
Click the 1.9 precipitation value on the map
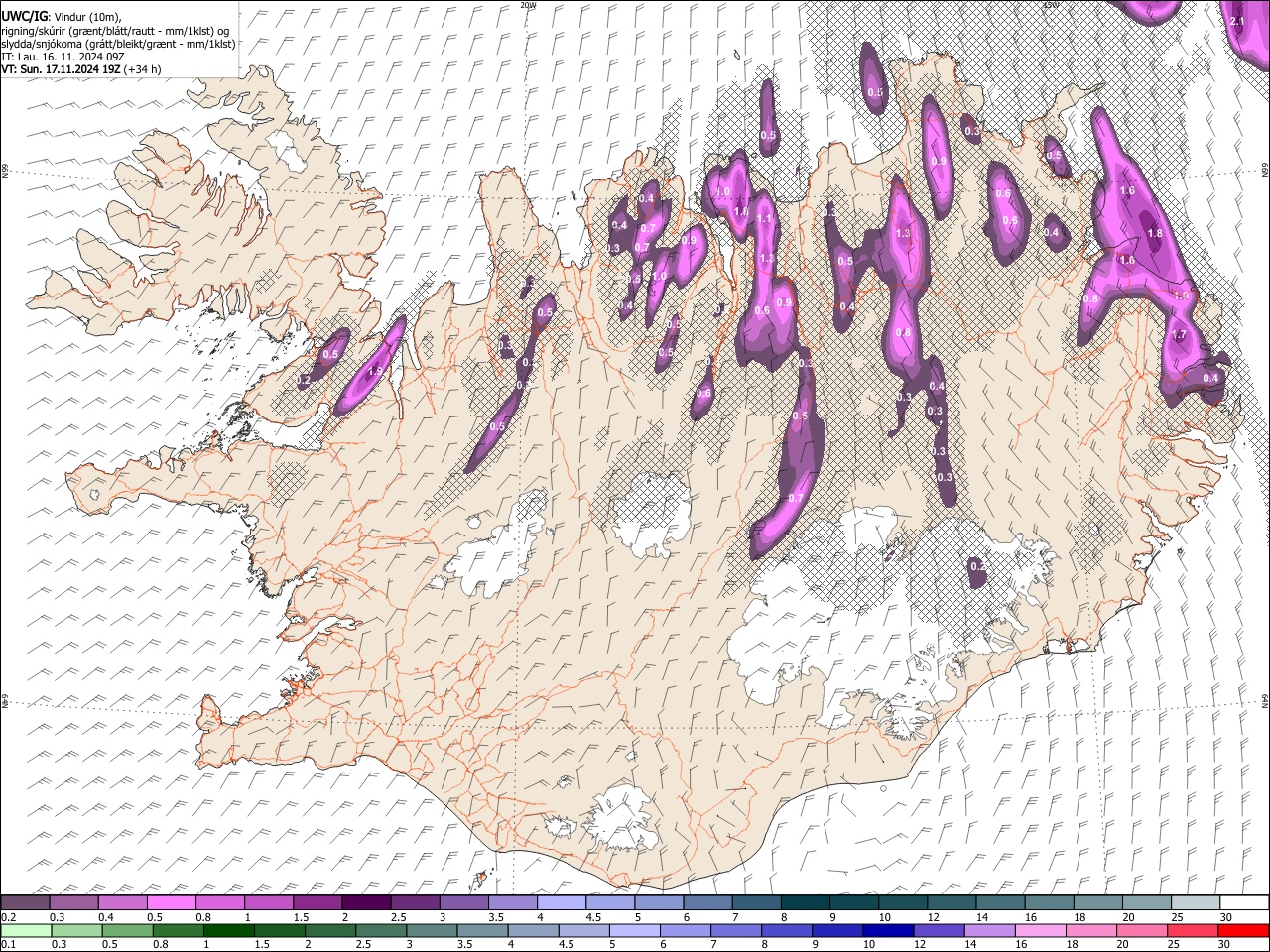point(375,371)
